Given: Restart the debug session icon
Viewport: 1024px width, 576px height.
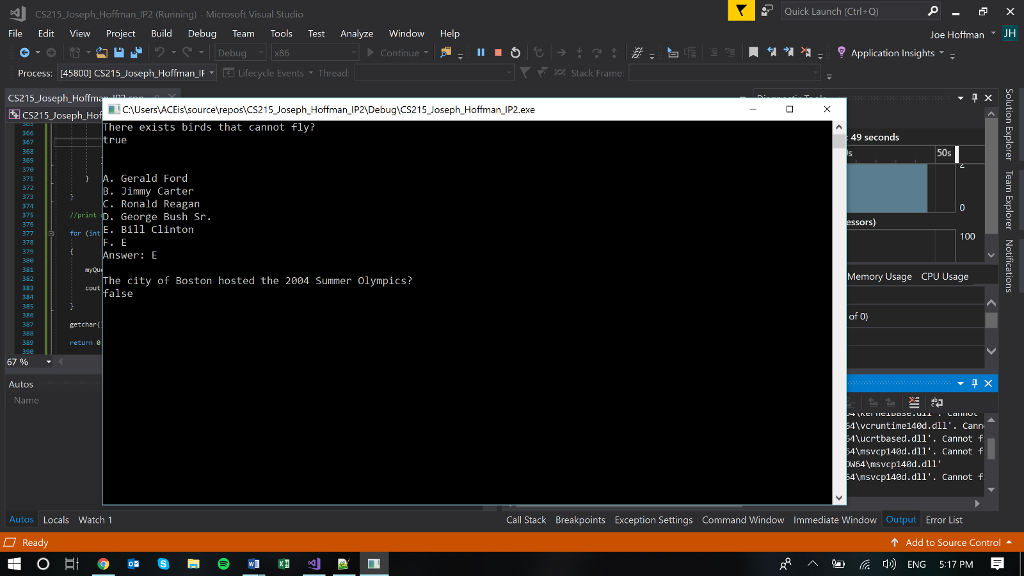Looking at the screenshot, I should 515,52.
